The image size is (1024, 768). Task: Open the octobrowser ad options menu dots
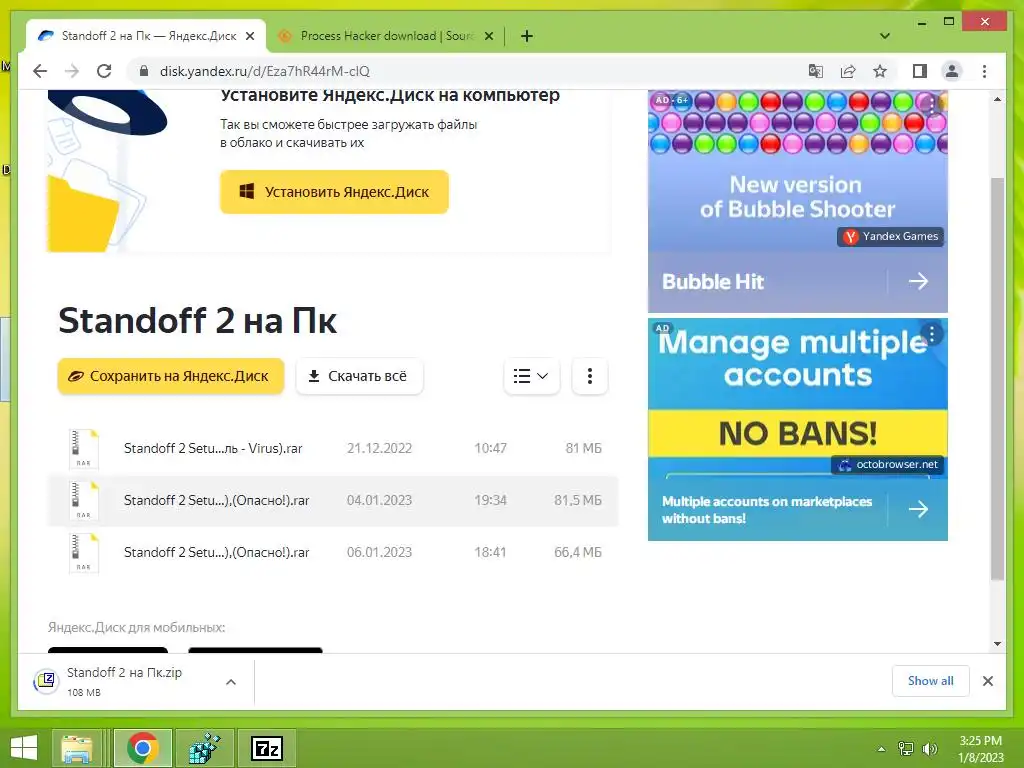(x=932, y=334)
